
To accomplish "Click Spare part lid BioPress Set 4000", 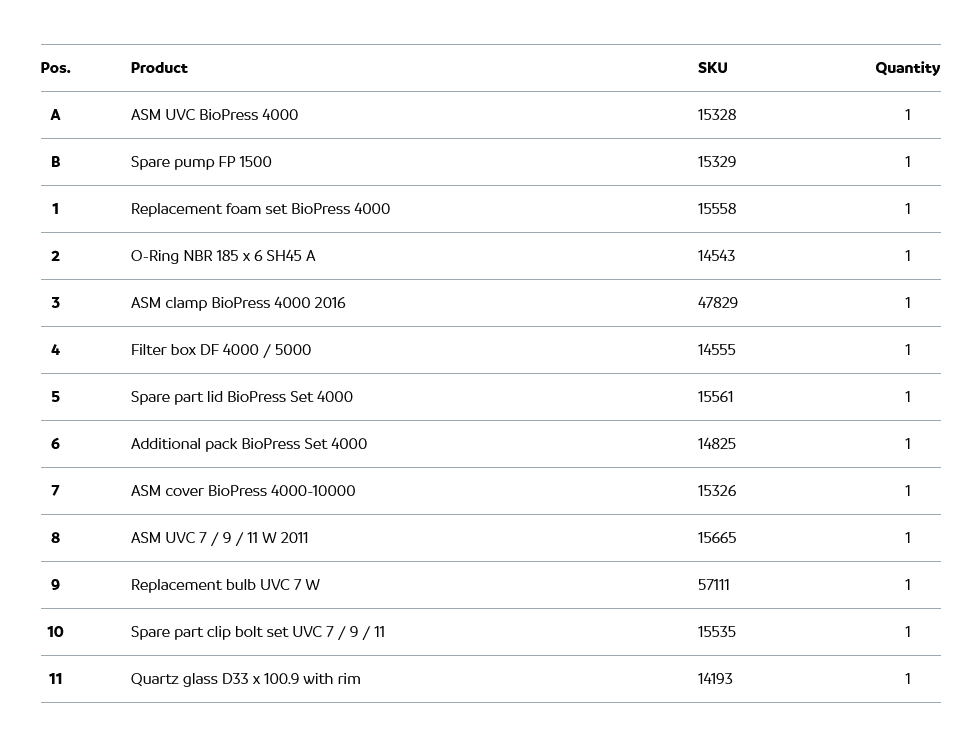I will tap(242, 397).
